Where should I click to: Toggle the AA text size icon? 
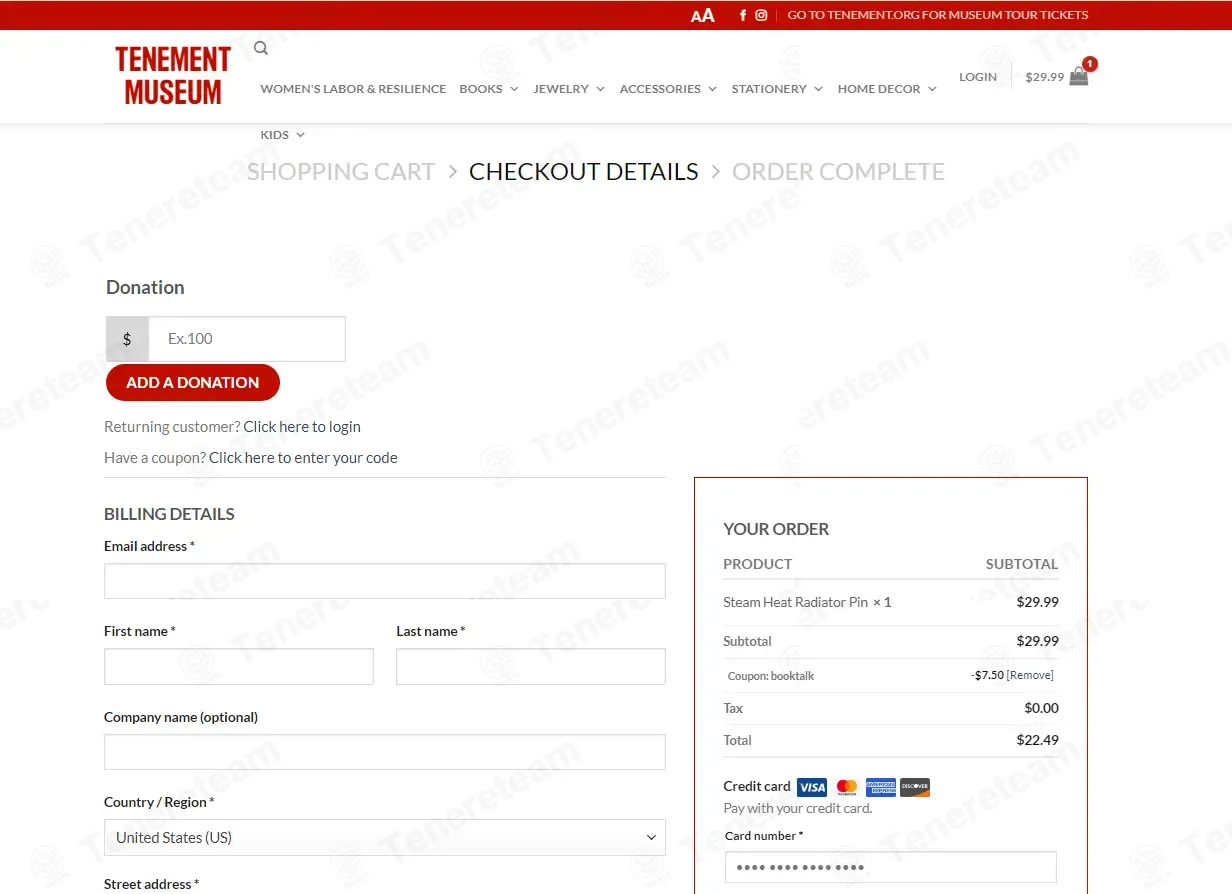(703, 15)
